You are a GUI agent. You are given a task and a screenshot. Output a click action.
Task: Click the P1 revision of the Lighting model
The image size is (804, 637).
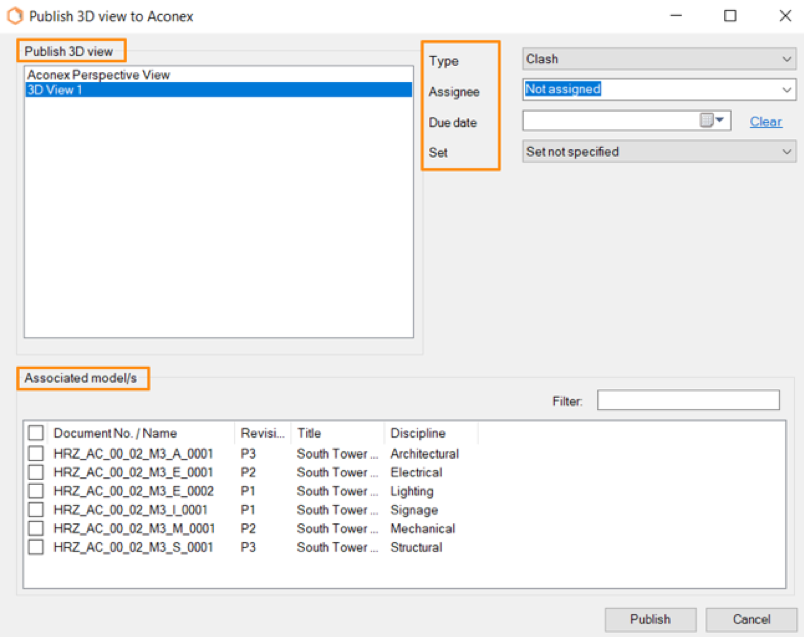tap(248, 491)
